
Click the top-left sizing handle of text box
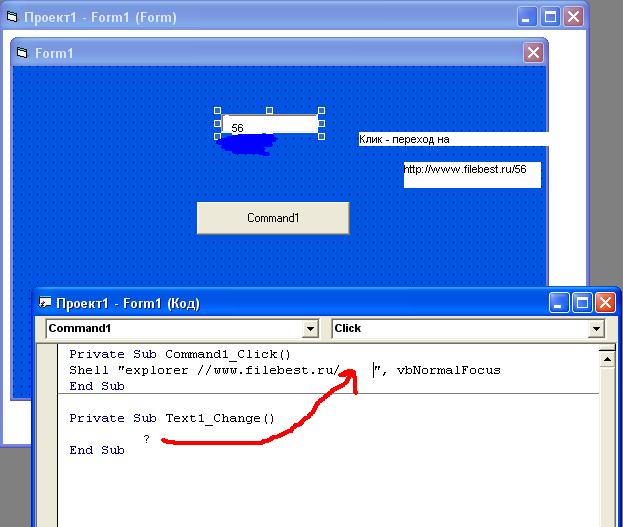click(218, 112)
